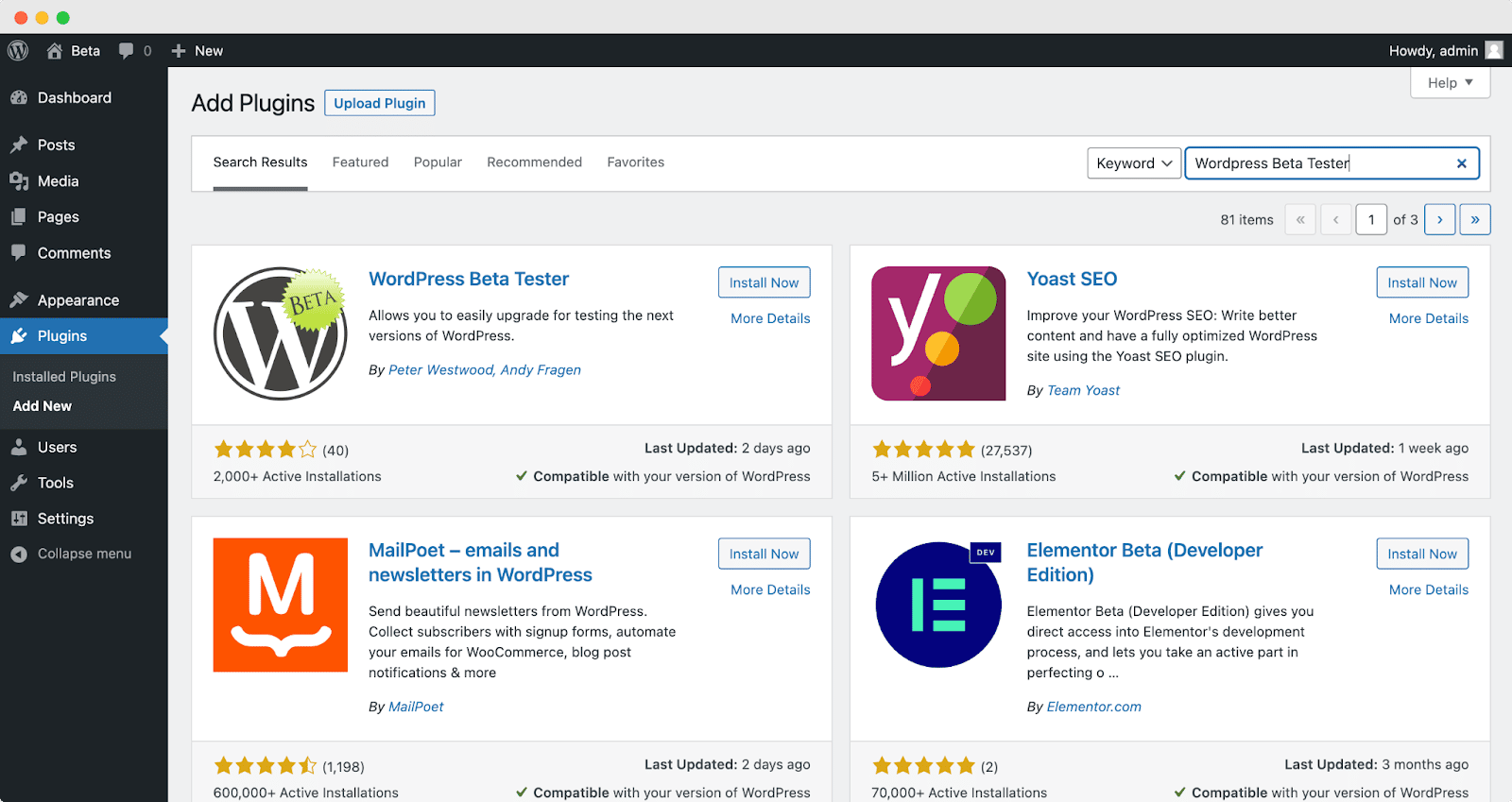The image size is (1512, 802).
Task: Click the Dashboard gauge icon
Action: [x=19, y=98]
